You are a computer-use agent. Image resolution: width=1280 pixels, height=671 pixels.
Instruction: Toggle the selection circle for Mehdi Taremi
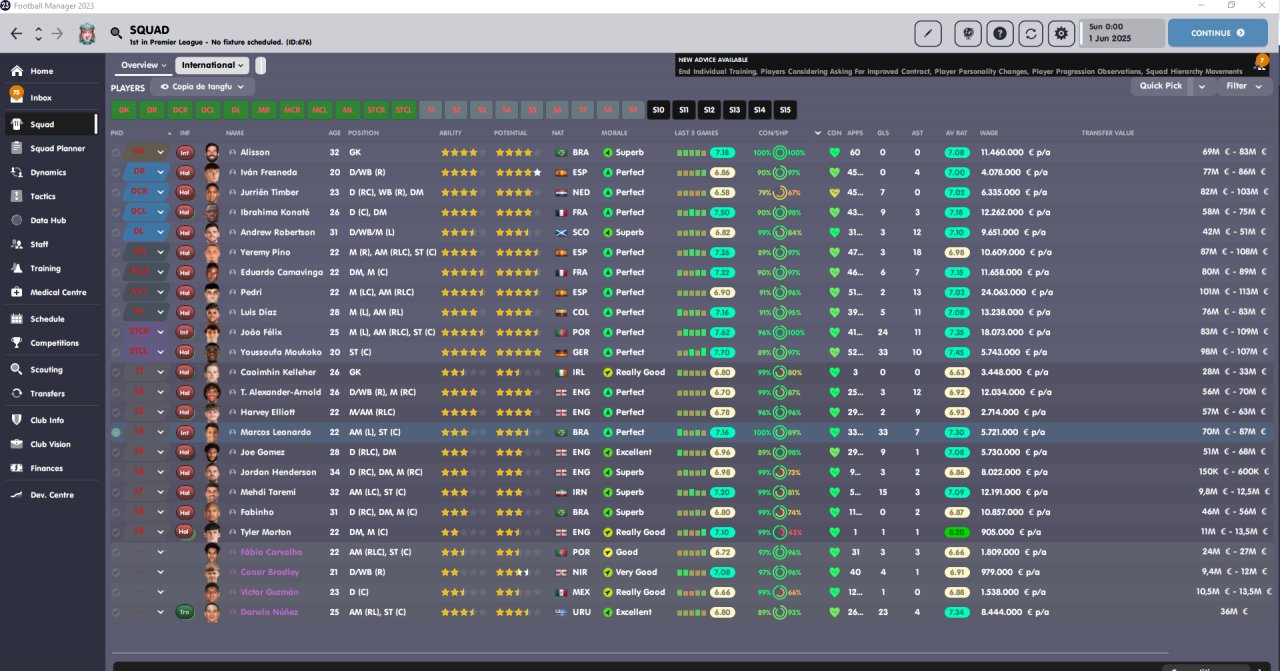pos(116,492)
